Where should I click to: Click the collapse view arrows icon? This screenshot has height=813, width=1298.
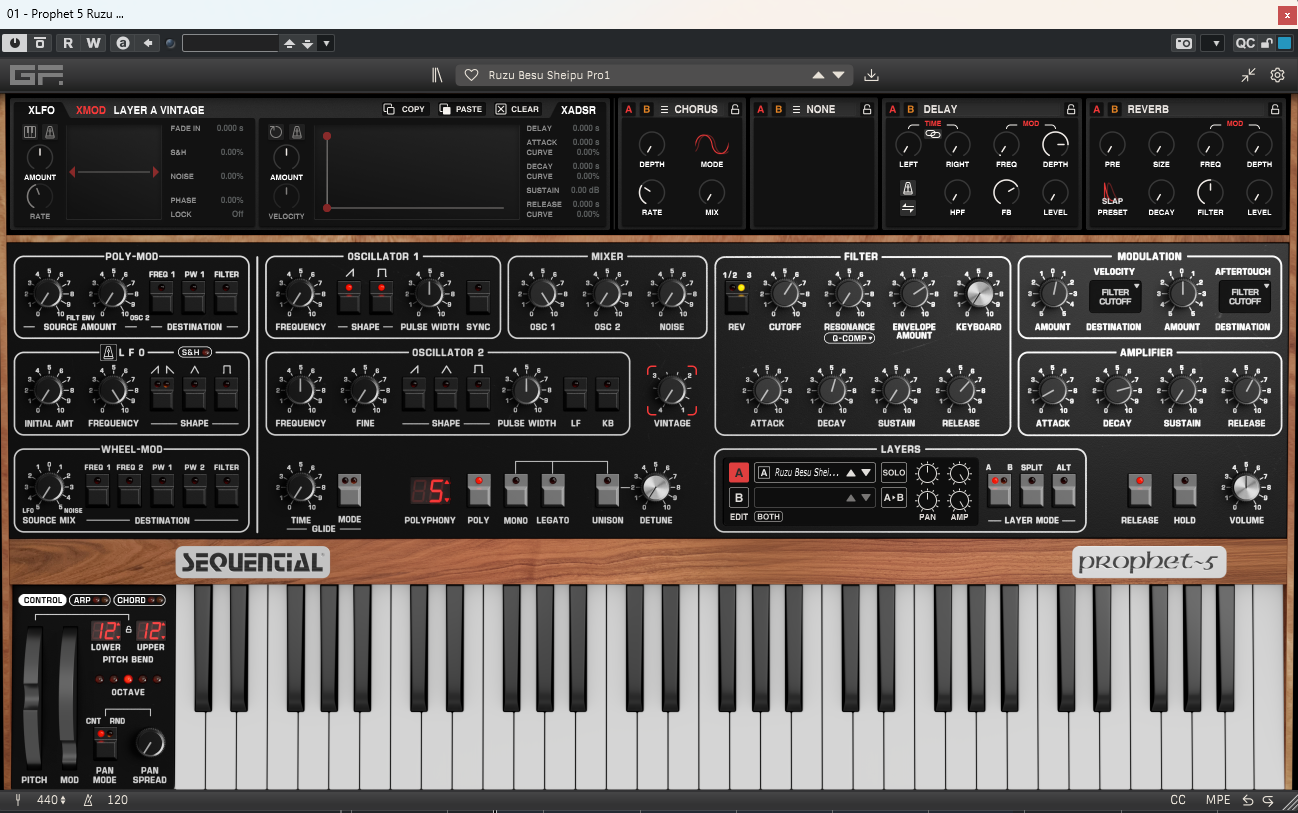[x=1249, y=75]
